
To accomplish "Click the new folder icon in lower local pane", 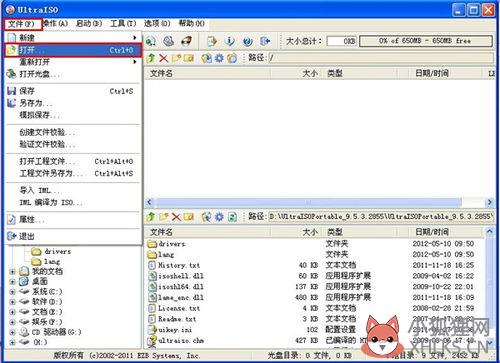I will click(x=163, y=217).
